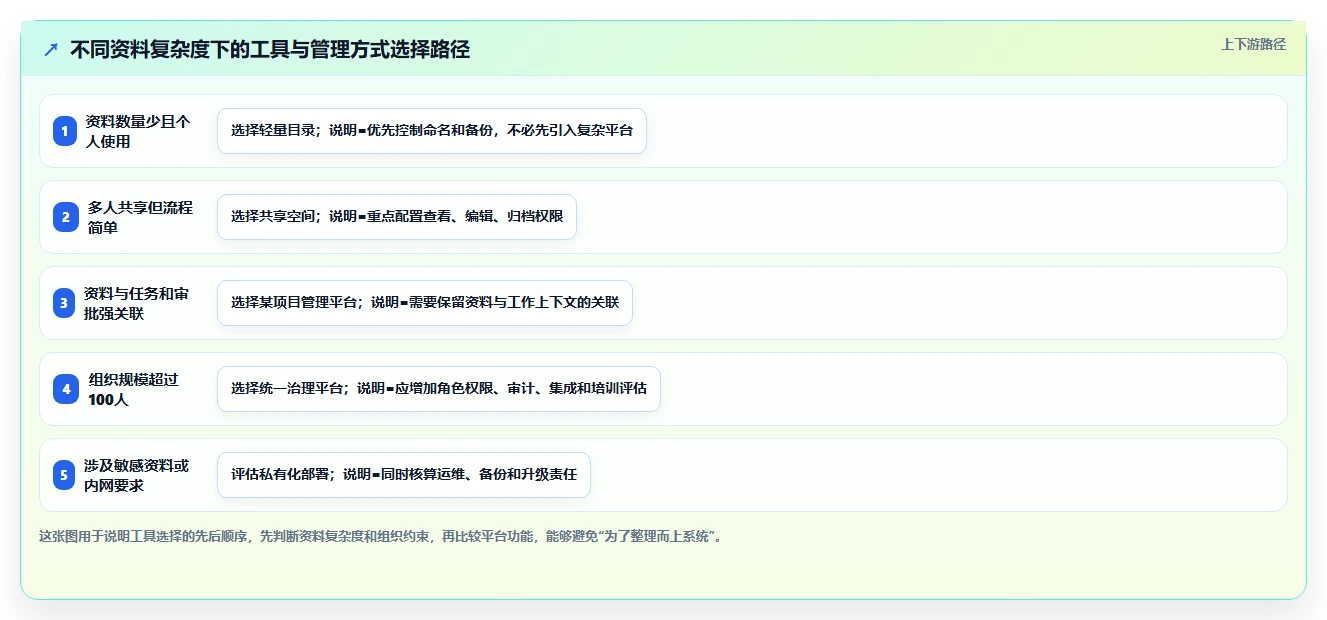Click the 选择统一治理平台 recommendation box

[x=439, y=389]
